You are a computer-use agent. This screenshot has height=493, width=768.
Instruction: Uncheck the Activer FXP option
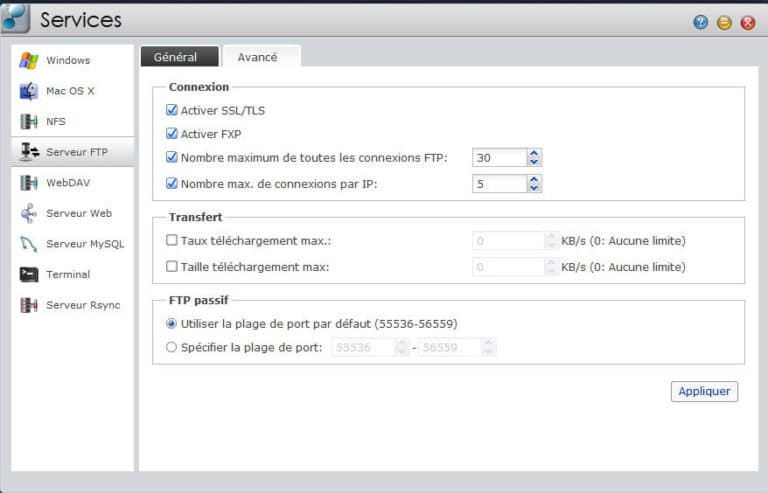(x=172, y=134)
